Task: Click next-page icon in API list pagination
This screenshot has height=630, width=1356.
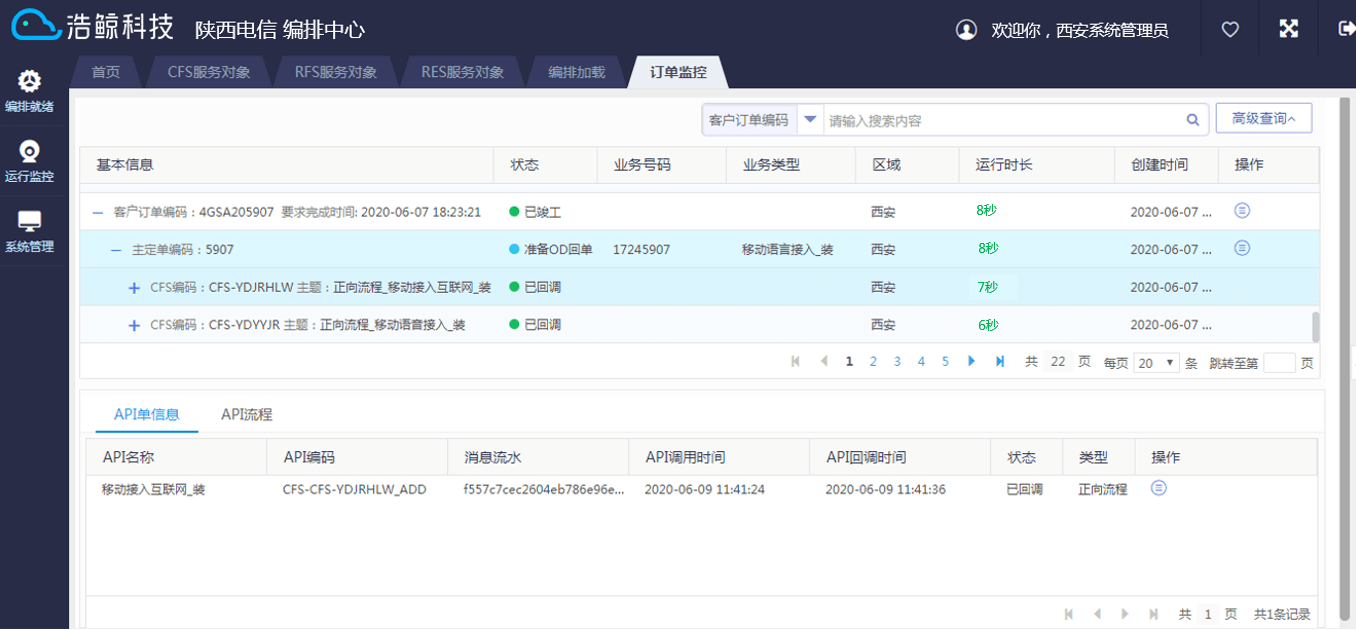Action: (1125, 614)
